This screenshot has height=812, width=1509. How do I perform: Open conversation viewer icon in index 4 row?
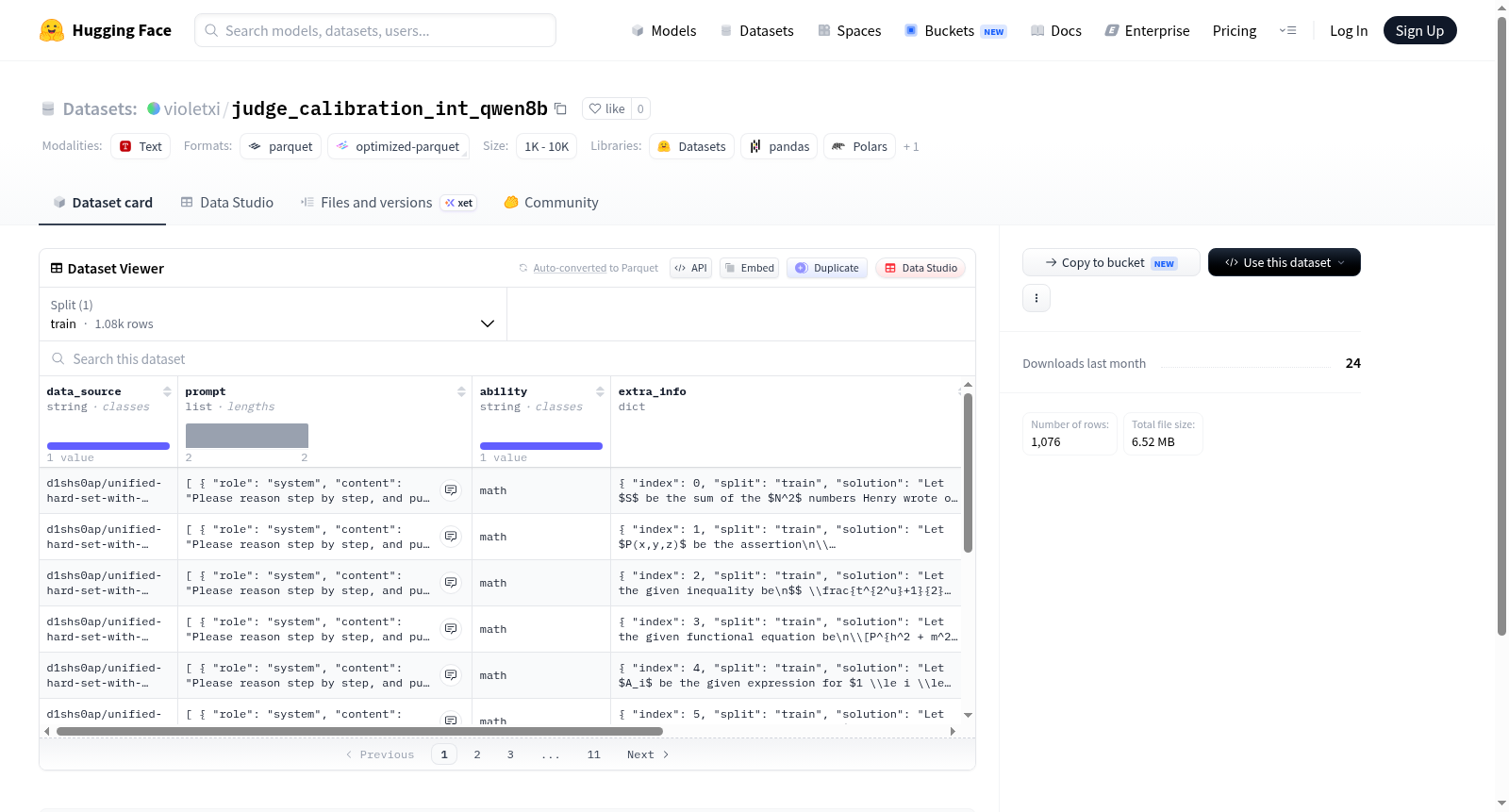point(451,675)
